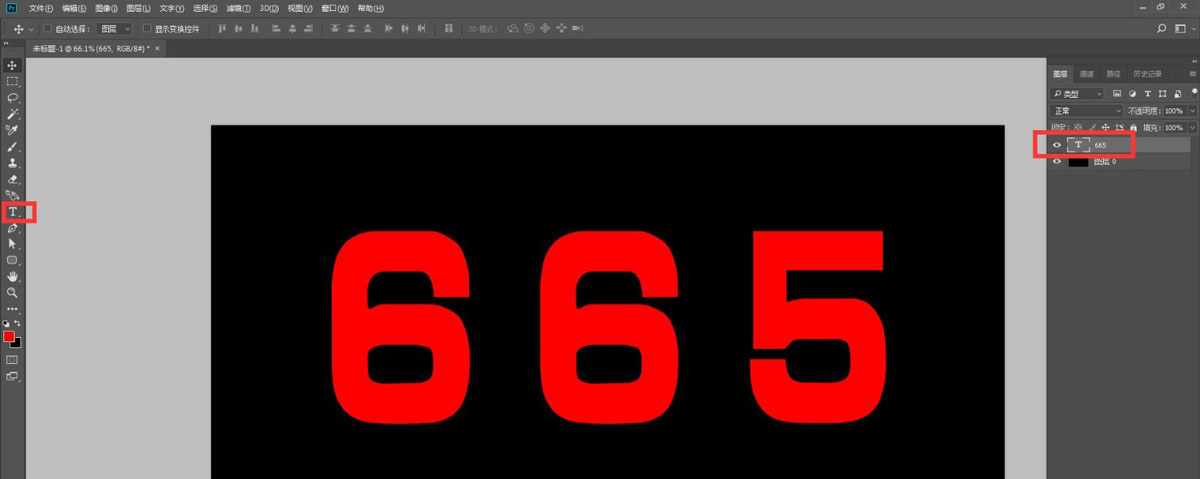Hide the 图层 0 layer eye
This screenshot has height=479, width=1200.
(1057, 162)
